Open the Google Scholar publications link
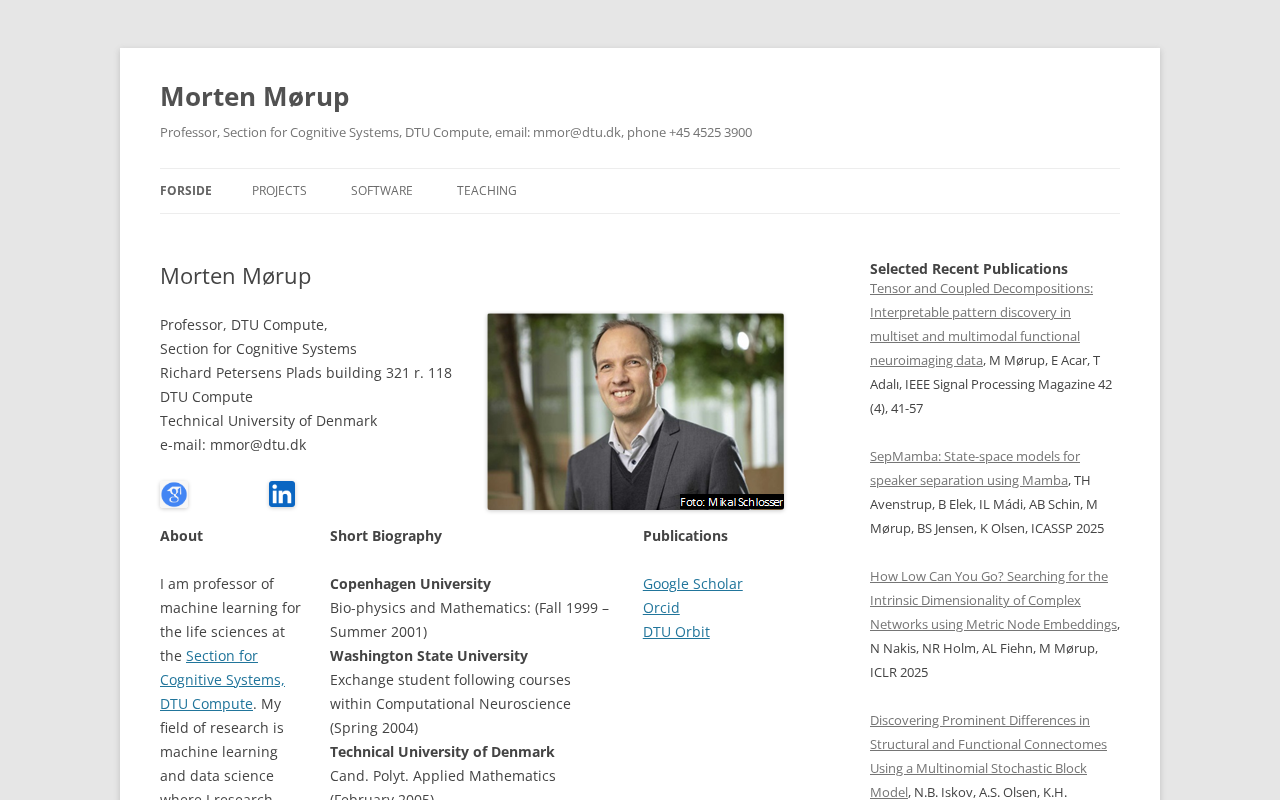The image size is (1280, 800). (x=692, y=584)
